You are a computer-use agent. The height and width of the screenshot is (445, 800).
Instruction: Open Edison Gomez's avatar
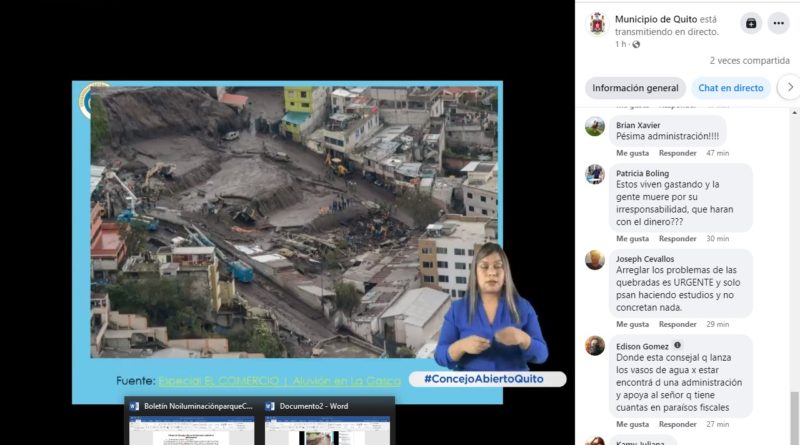click(x=595, y=346)
